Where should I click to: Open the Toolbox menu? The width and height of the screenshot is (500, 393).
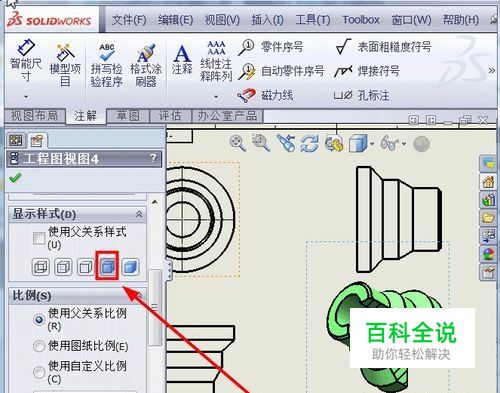361,20
